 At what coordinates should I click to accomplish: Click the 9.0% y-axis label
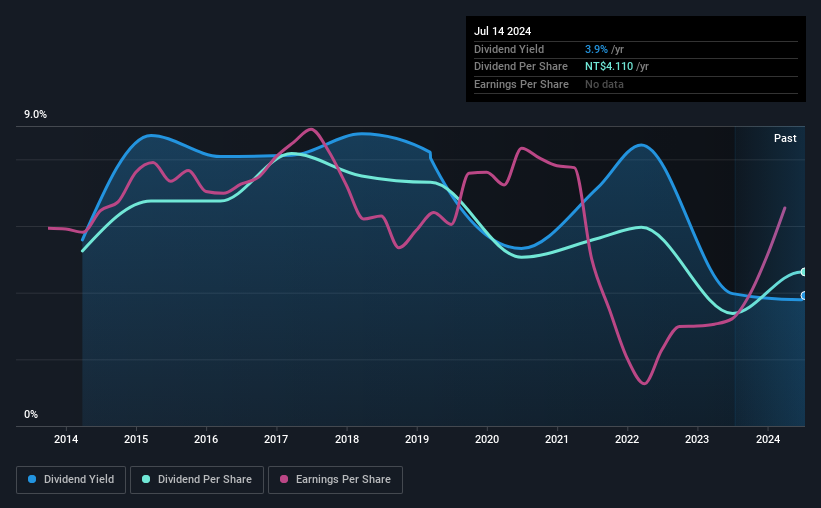[x=36, y=115]
